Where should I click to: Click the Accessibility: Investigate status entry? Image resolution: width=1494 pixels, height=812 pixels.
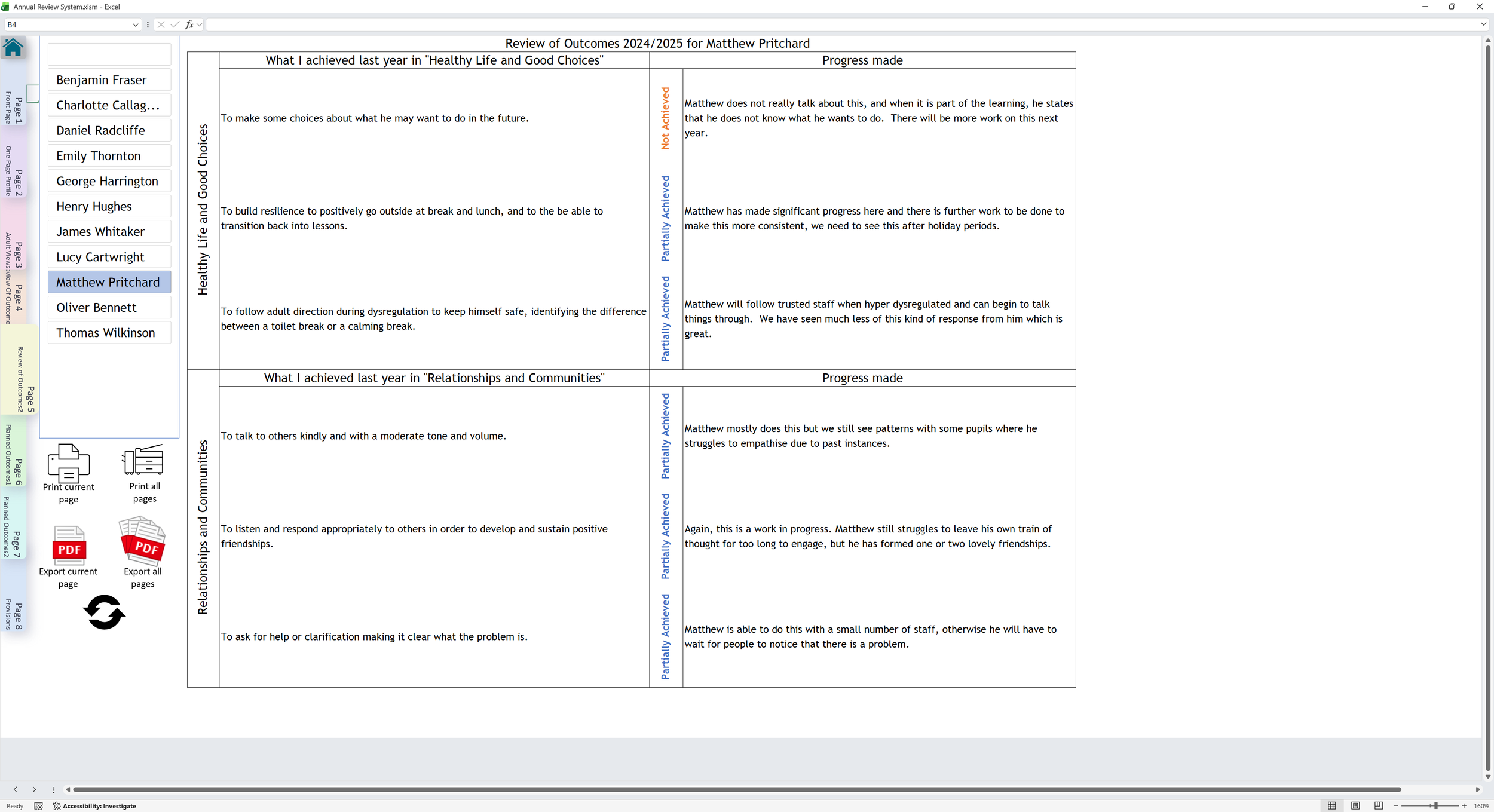point(94,807)
